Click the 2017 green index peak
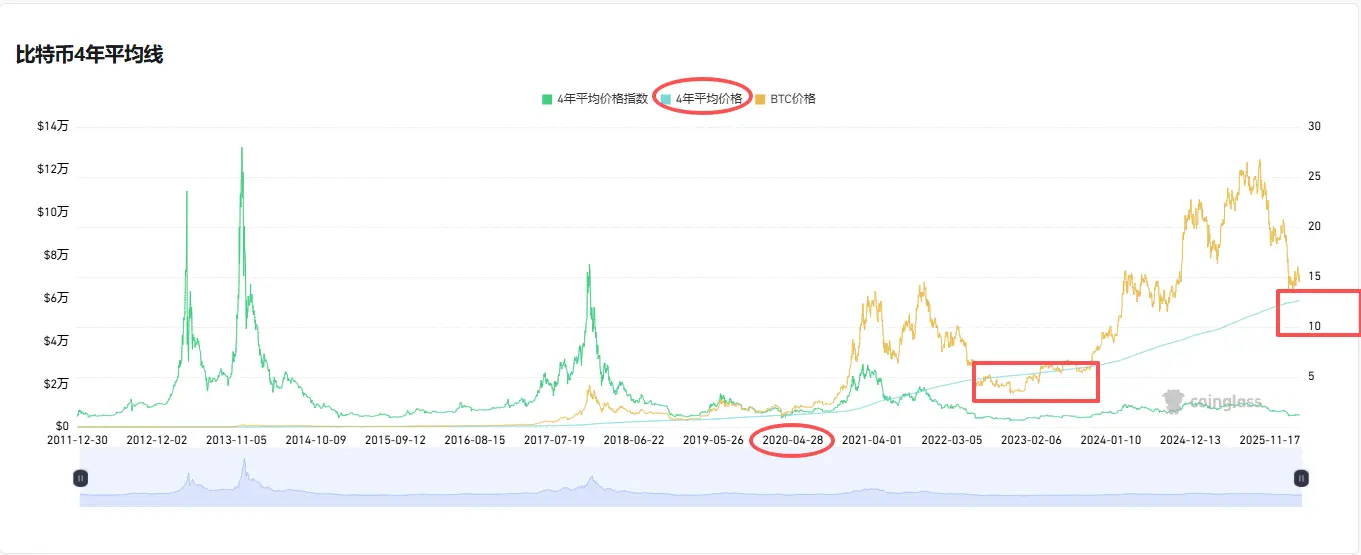 coord(589,266)
